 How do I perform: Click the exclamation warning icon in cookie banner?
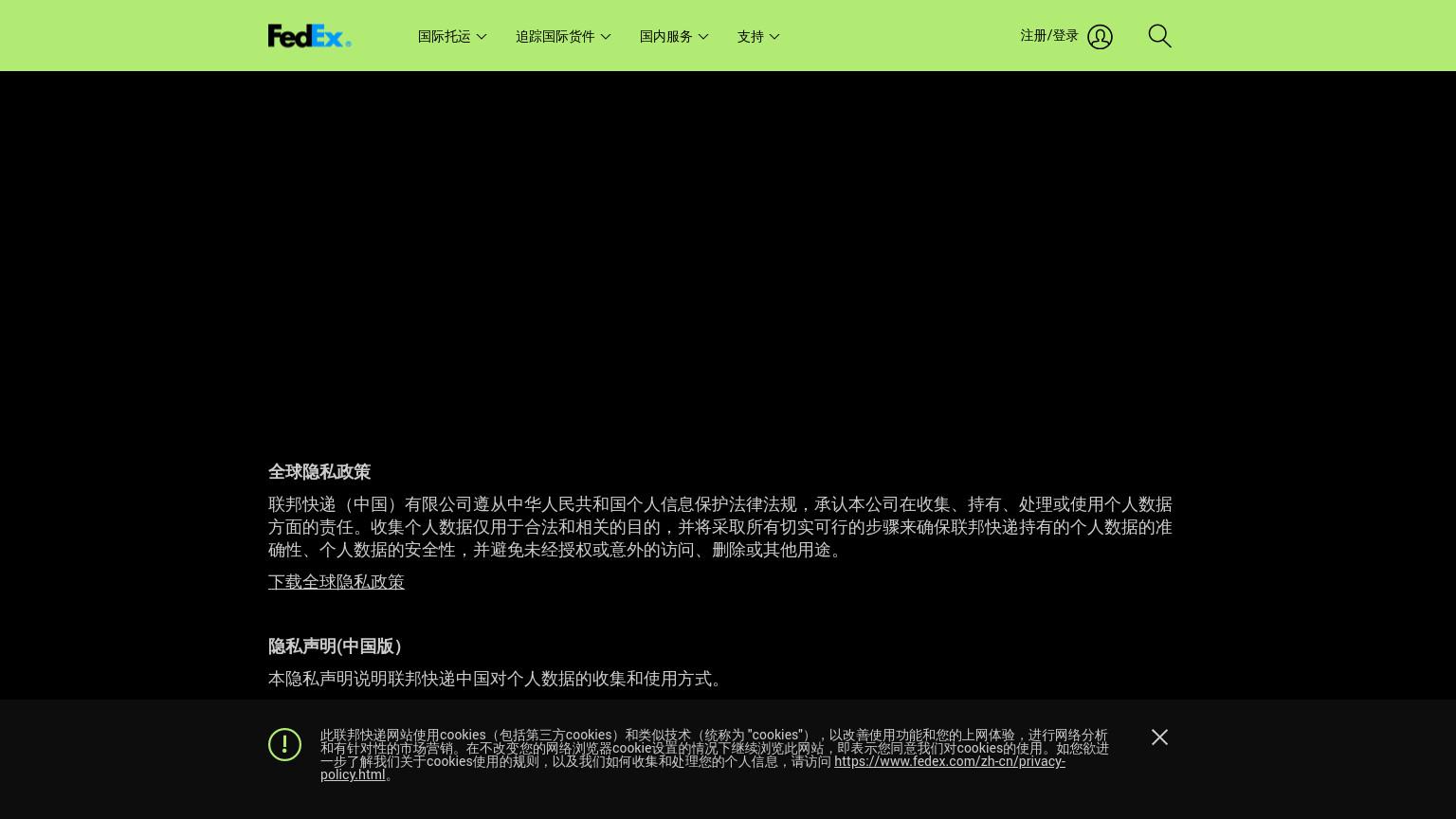coord(284,744)
